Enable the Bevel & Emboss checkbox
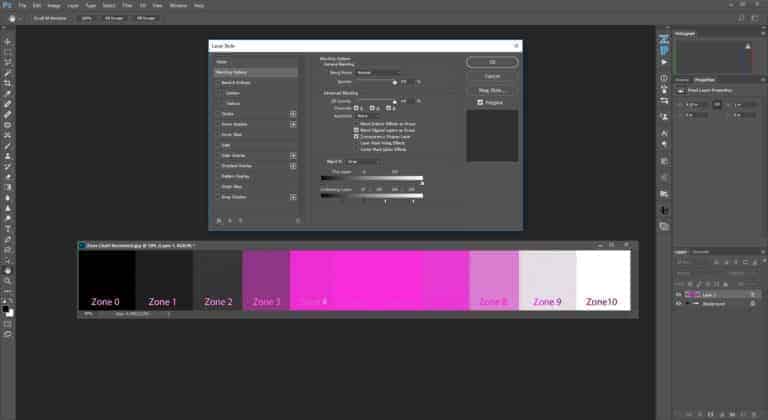 tap(219, 83)
